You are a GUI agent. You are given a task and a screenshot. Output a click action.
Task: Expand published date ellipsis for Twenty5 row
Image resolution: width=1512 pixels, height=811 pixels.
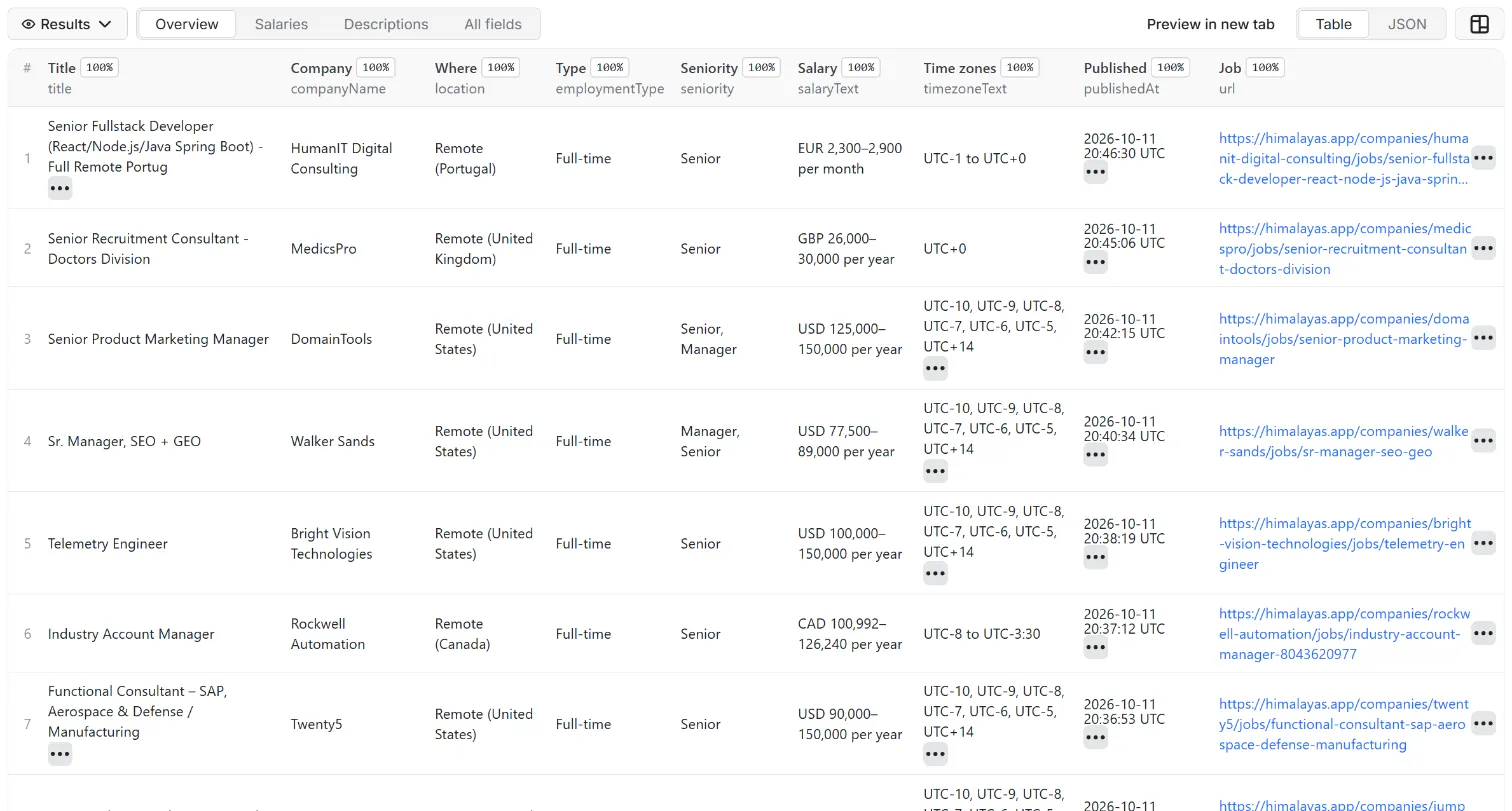pos(1096,737)
